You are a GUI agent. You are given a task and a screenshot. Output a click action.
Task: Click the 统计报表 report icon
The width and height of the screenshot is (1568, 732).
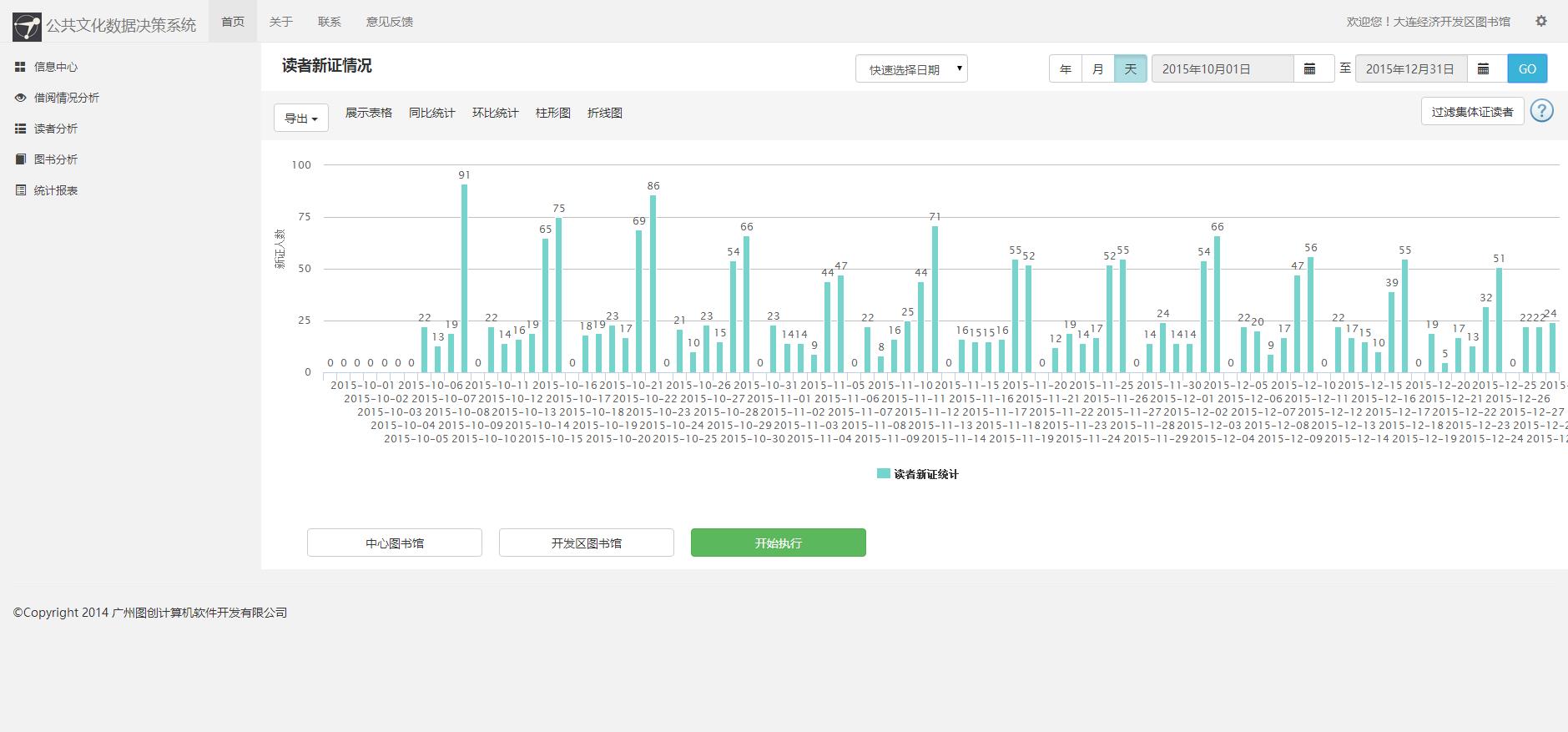click(x=20, y=190)
